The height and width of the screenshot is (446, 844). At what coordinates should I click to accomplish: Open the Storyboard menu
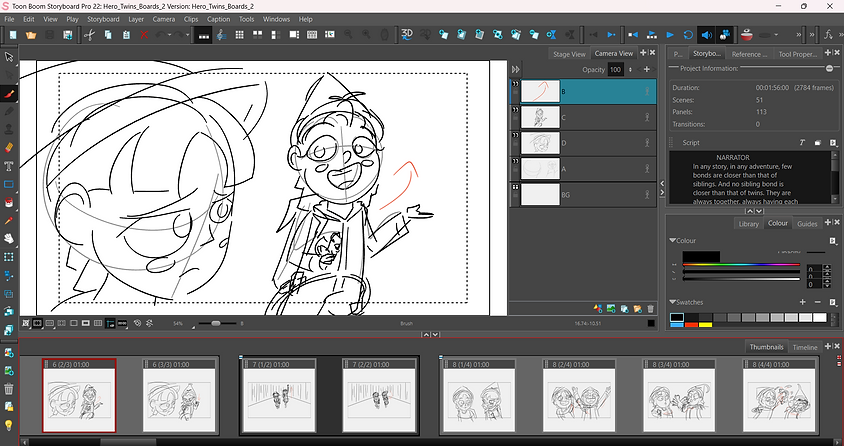click(103, 19)
